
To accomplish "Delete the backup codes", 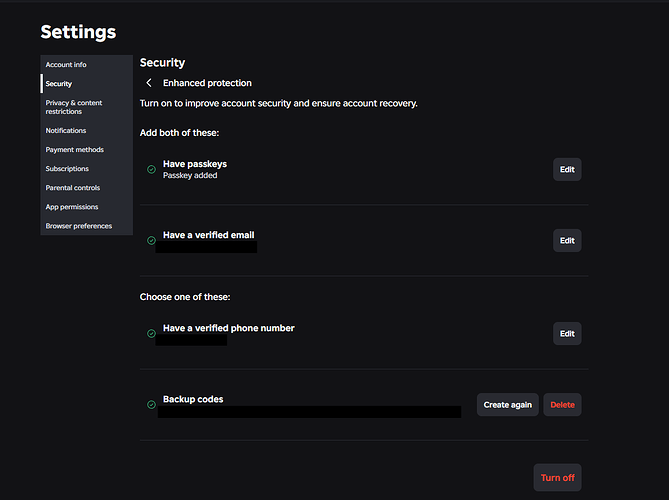I will point(562,404).
